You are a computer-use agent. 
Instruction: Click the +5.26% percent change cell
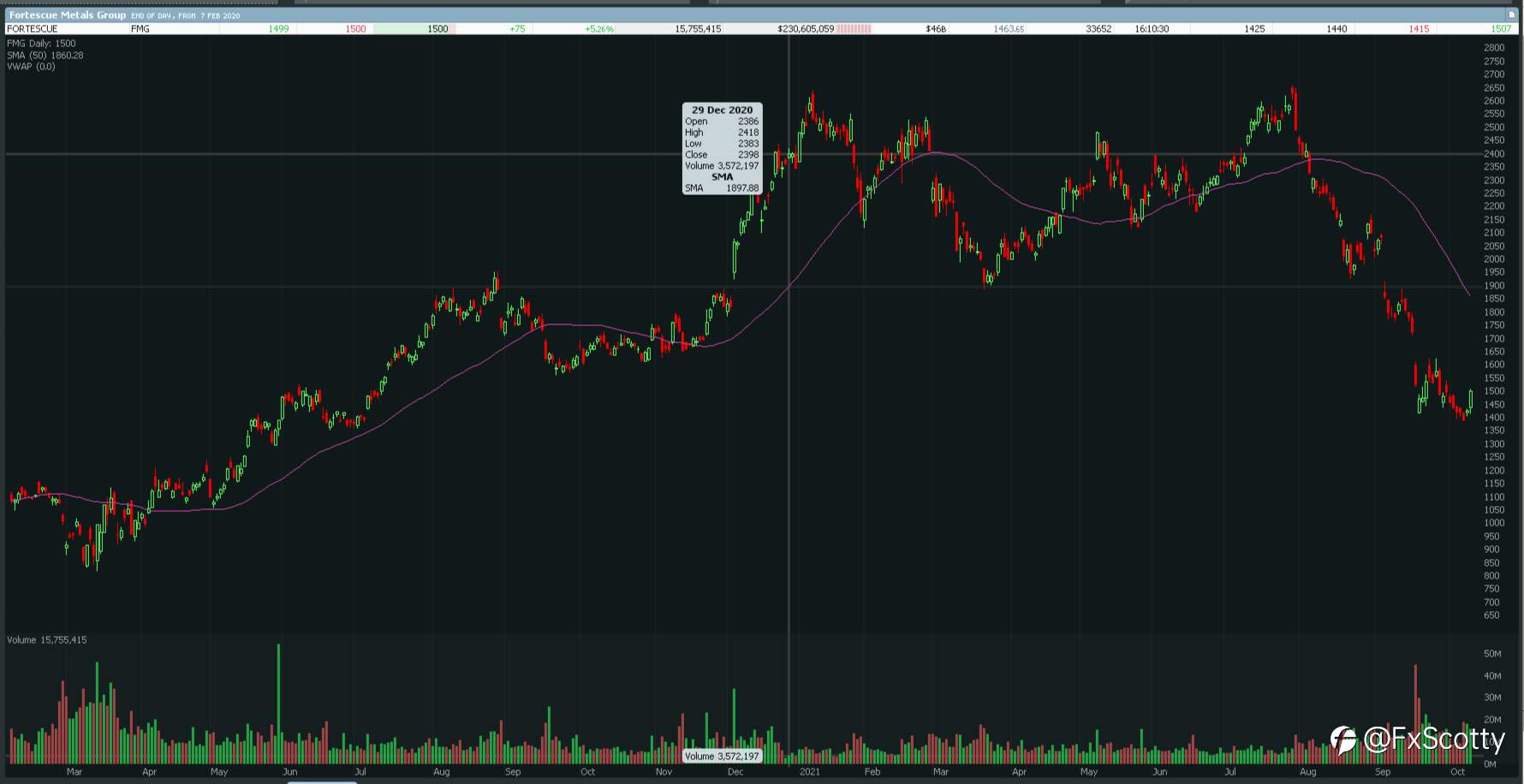tap(599, 29)
